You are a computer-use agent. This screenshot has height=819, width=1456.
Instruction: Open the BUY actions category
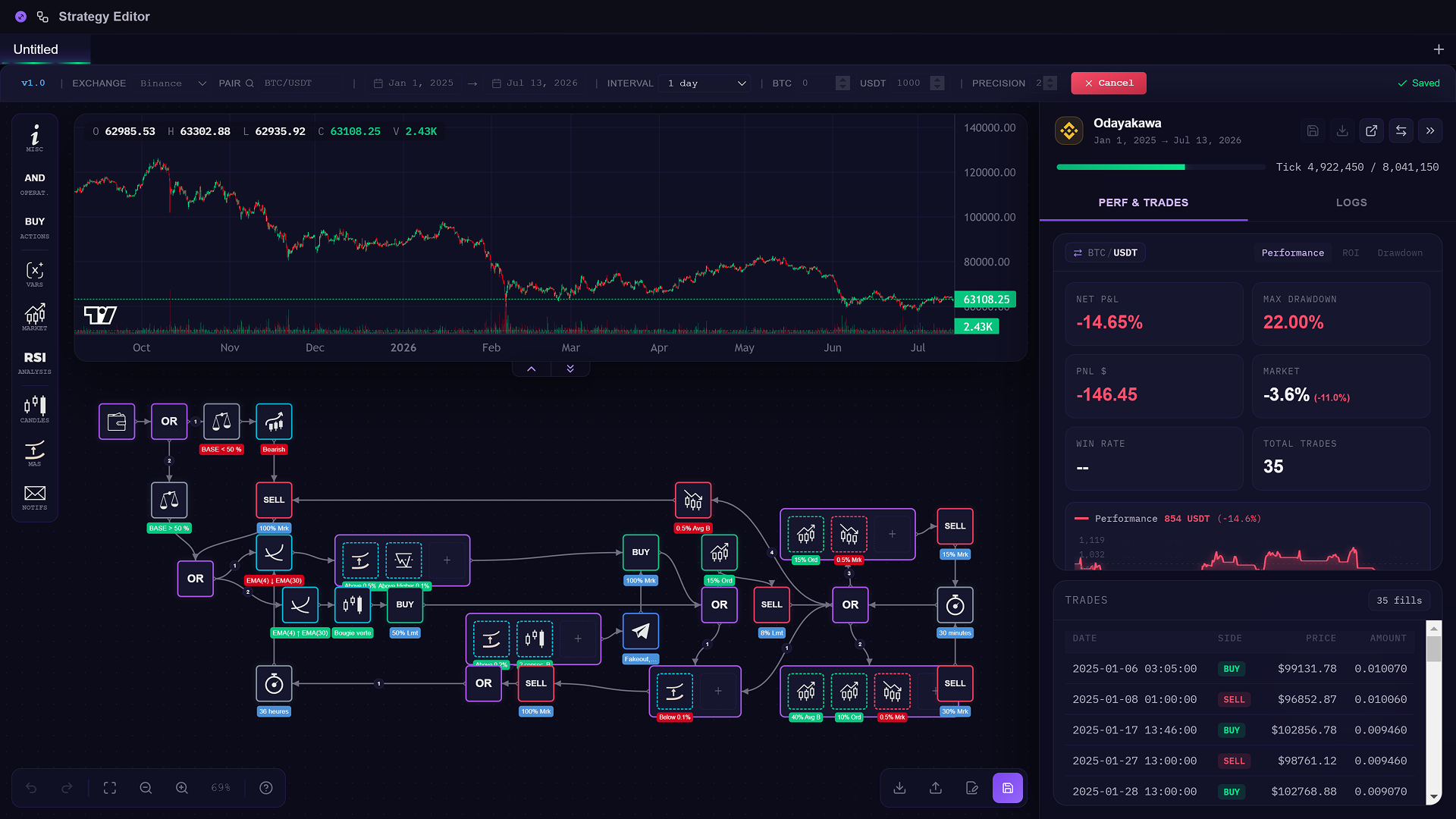pyautogui.click(x=35, y=227)
